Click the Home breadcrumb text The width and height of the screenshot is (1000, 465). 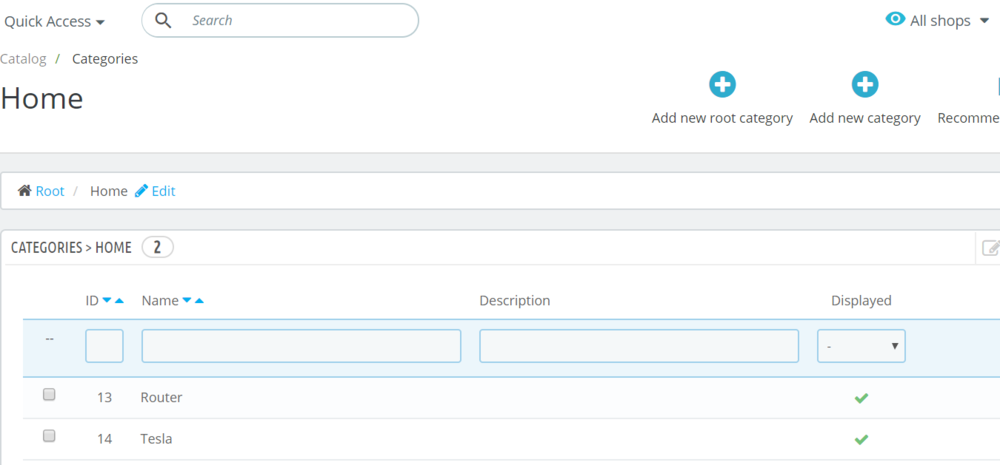[108, 191]
